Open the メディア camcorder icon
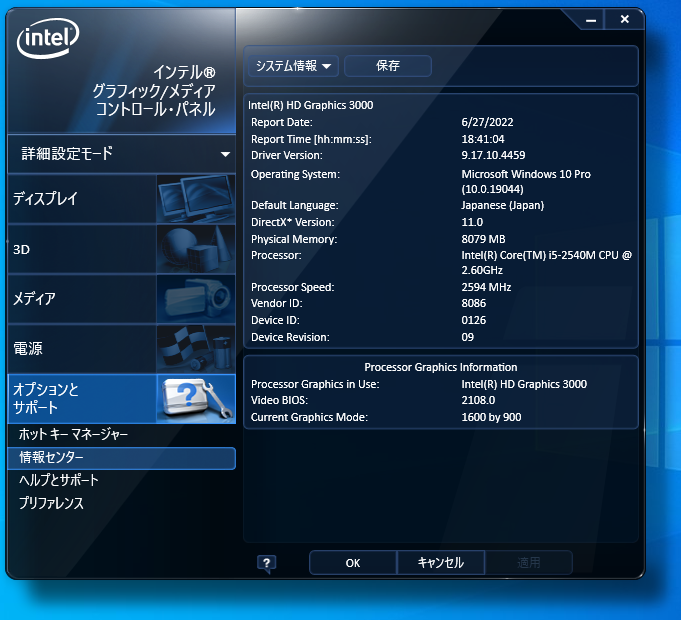This screenshot has width=681, height=620. [x=196, y=299]
